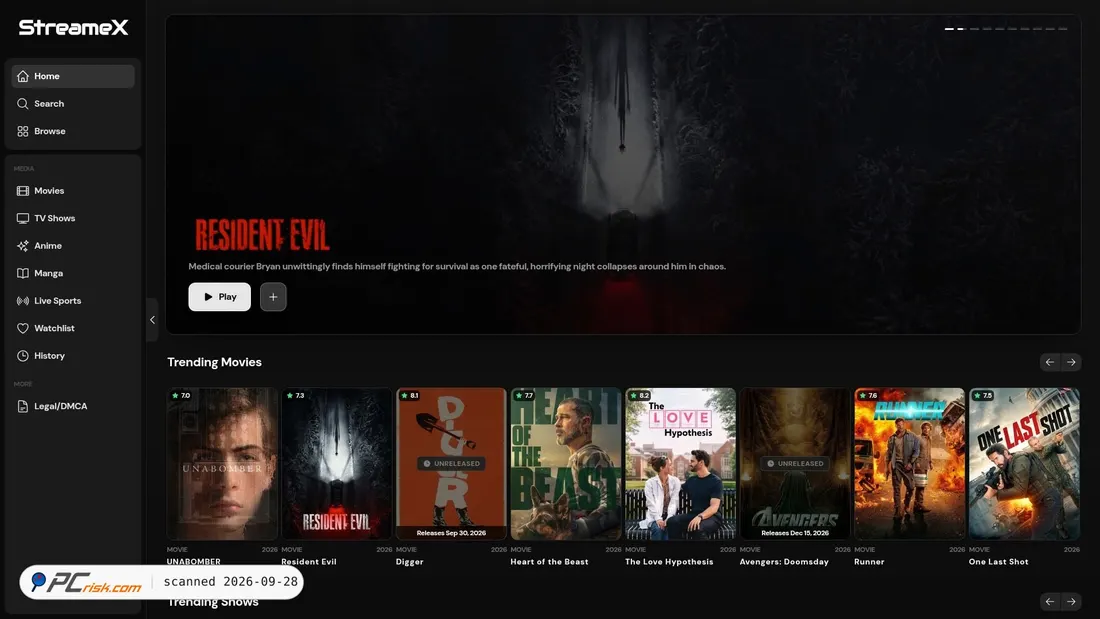Click the StreameX logo
The height and width of the screenshot is (619, 1100).
click(73, 27)
